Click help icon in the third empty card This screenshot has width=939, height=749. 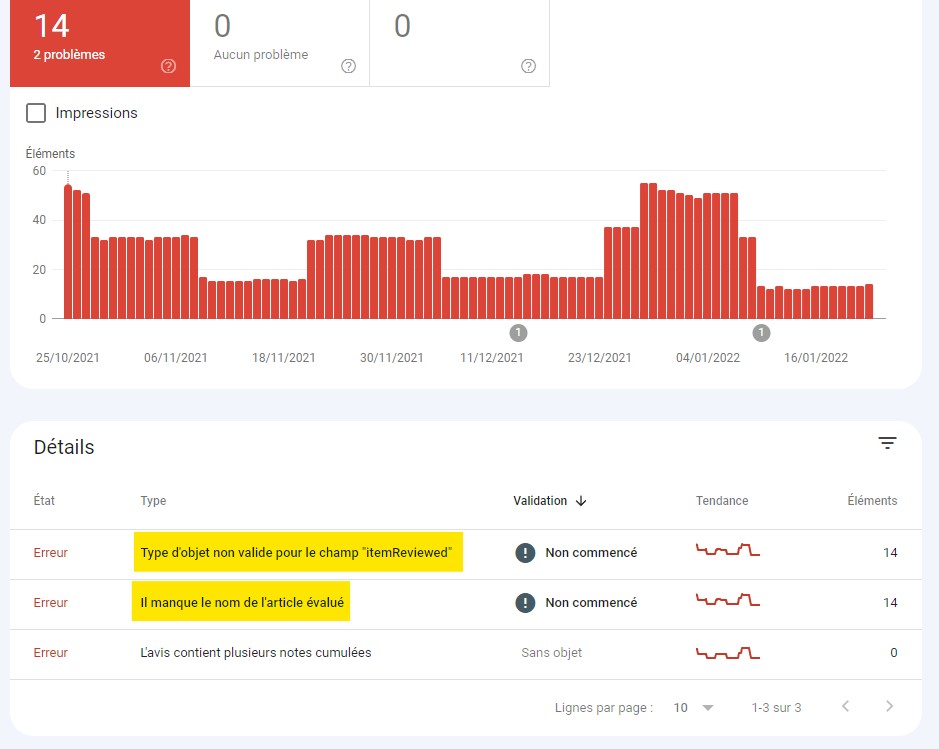(x=528, y=66)
